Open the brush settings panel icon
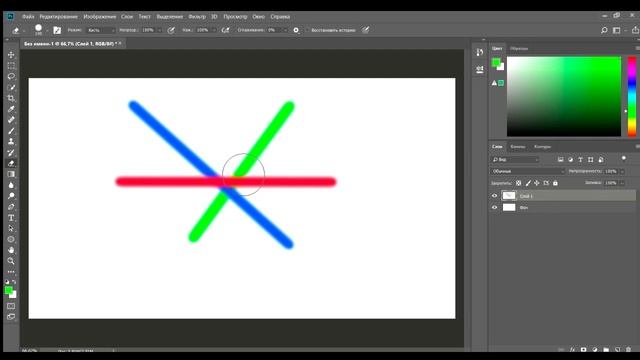 (57, 30)
